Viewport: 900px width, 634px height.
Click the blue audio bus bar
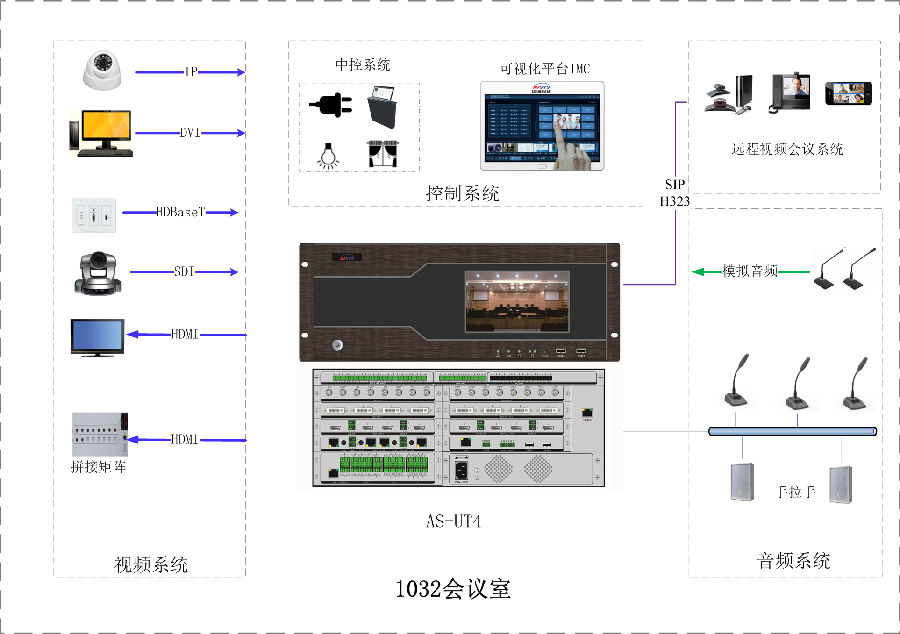point(791,431)
